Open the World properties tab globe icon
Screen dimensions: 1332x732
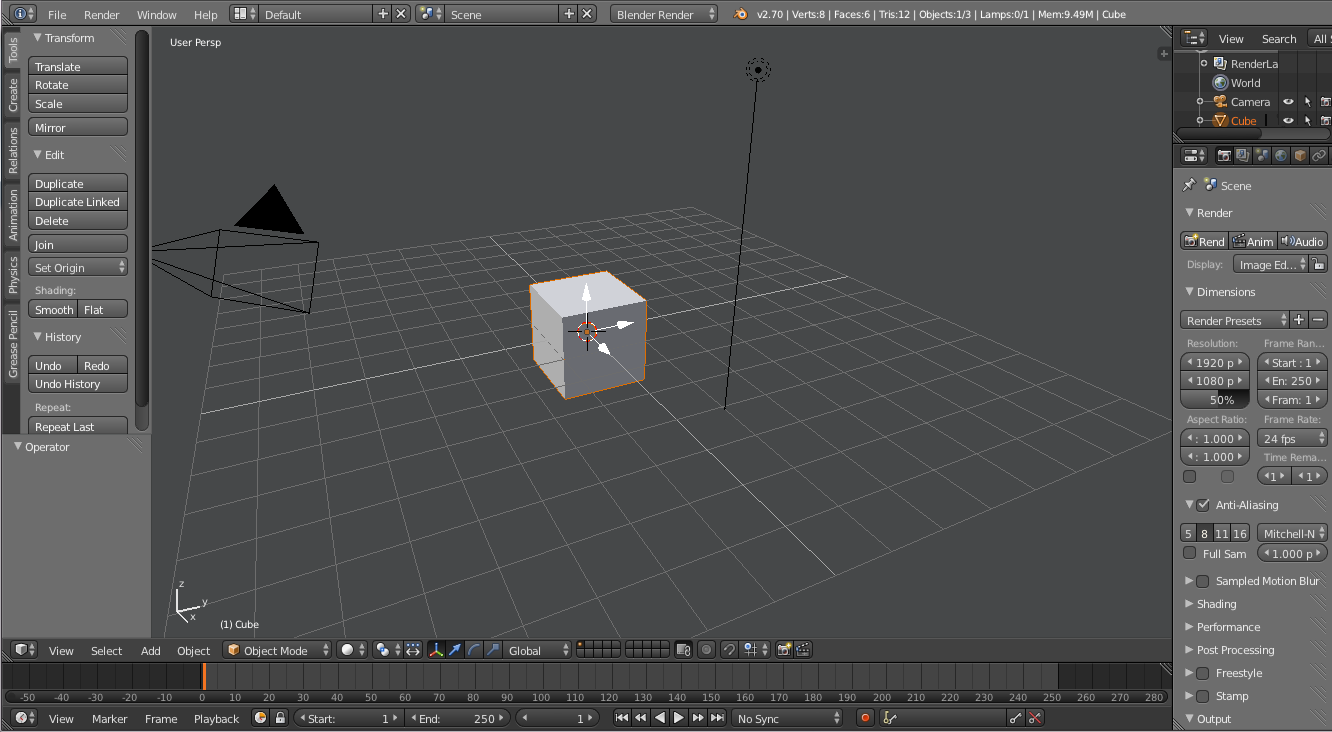pyautogui.click(x=1280, y=156)
